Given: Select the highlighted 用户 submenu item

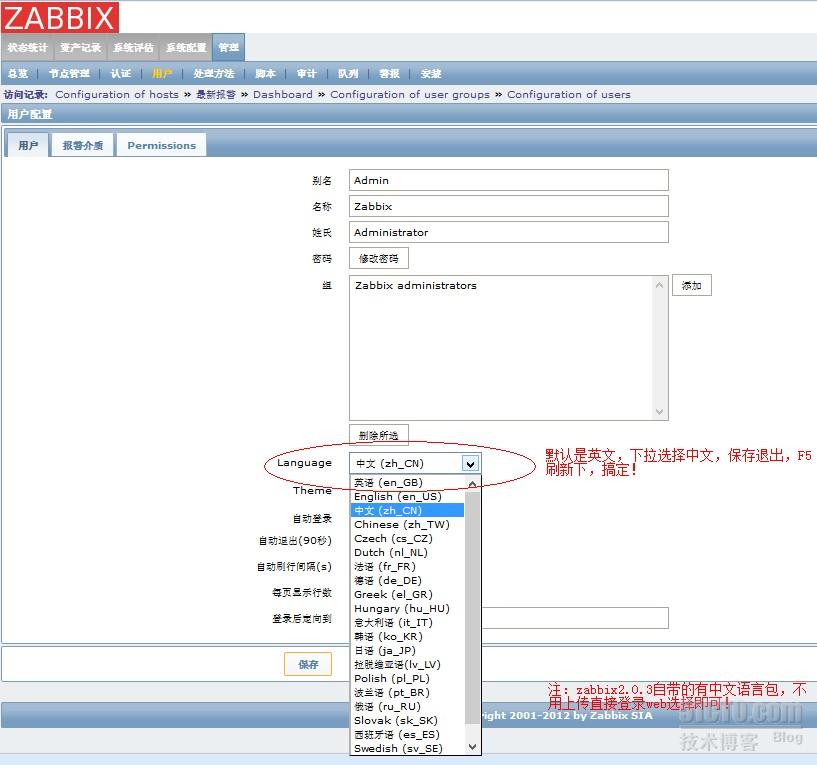Looking at the screenshot, I should (162, 73).
